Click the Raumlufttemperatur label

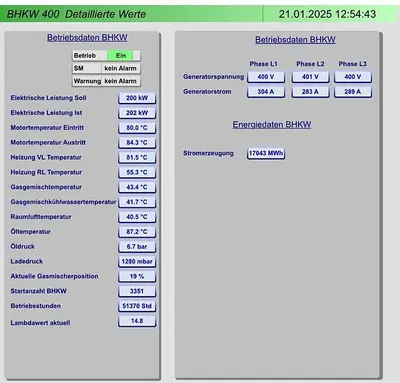click(41, 217)
